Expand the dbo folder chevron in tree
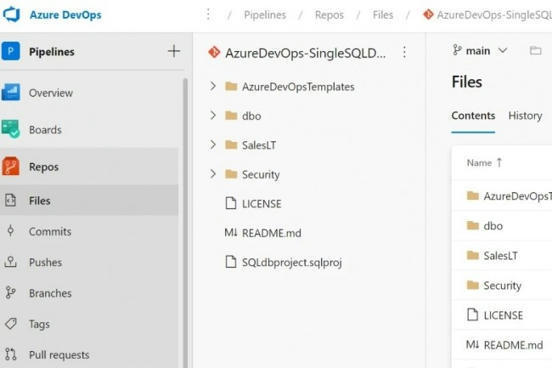This screenshot has height=368, width=552. point(213,115)
